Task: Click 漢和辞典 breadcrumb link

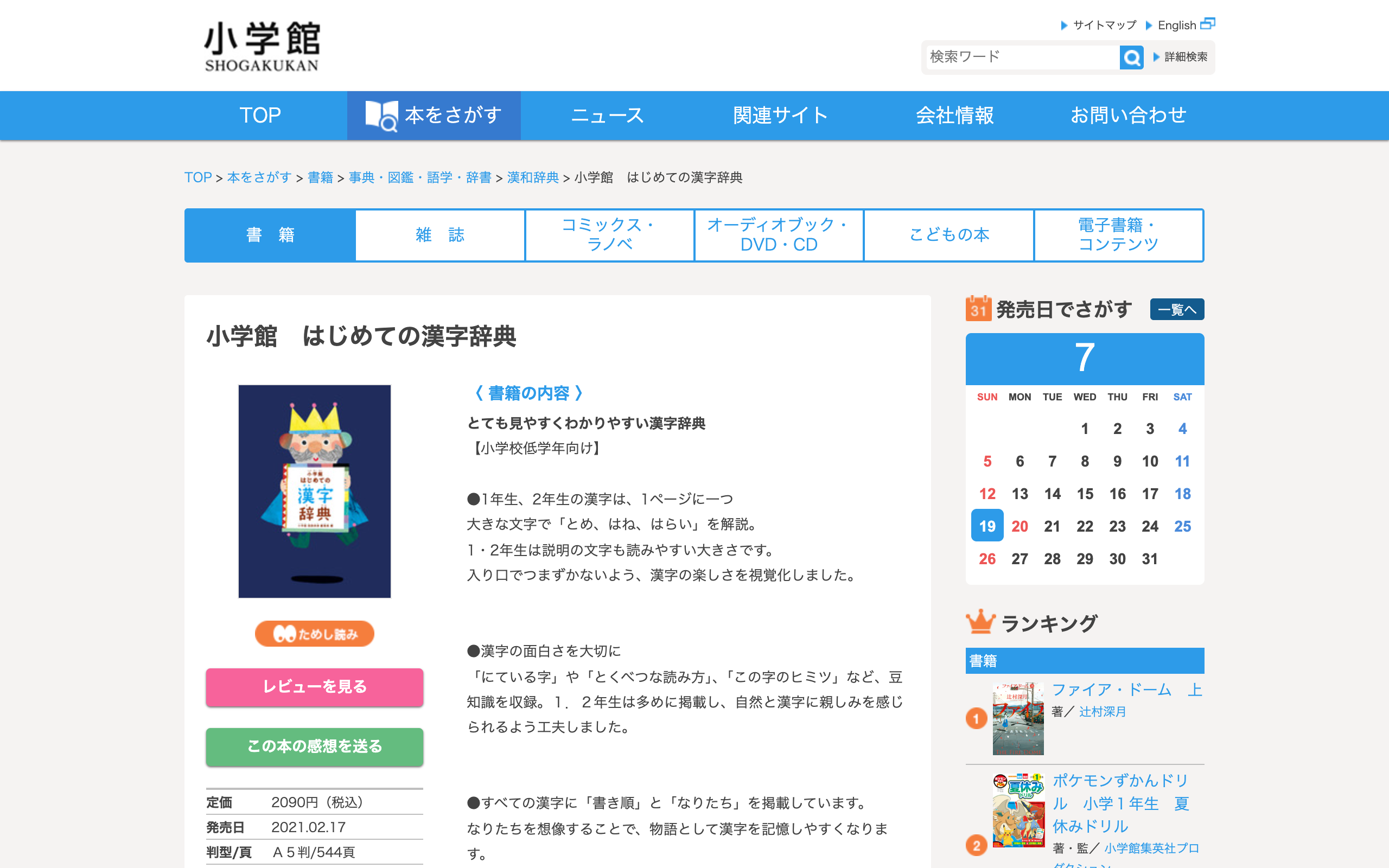Action: click(533, 177)
